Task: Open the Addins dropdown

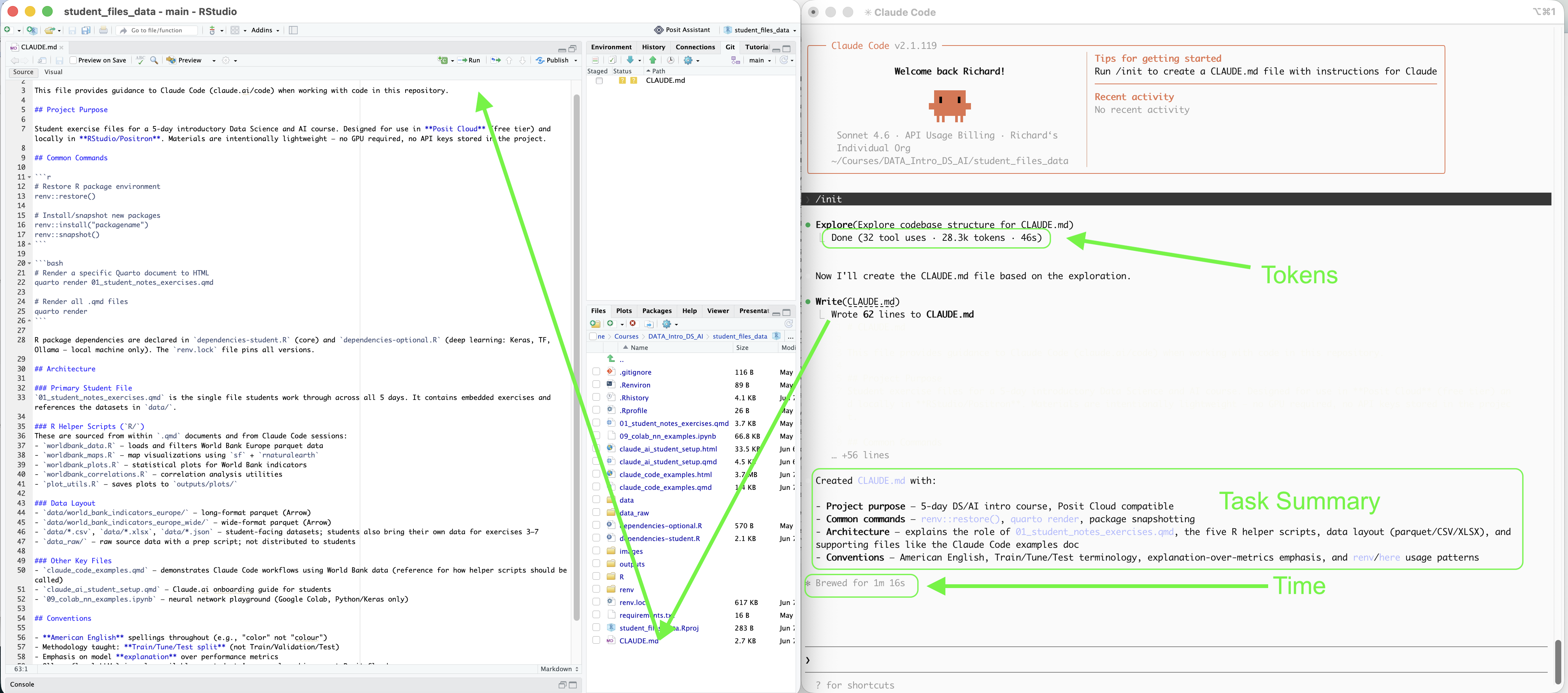Action: (x=265, y=30)
